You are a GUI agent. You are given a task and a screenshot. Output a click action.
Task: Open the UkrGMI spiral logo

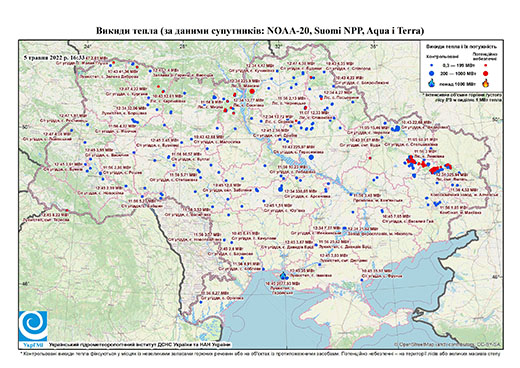tap(33, 326)
